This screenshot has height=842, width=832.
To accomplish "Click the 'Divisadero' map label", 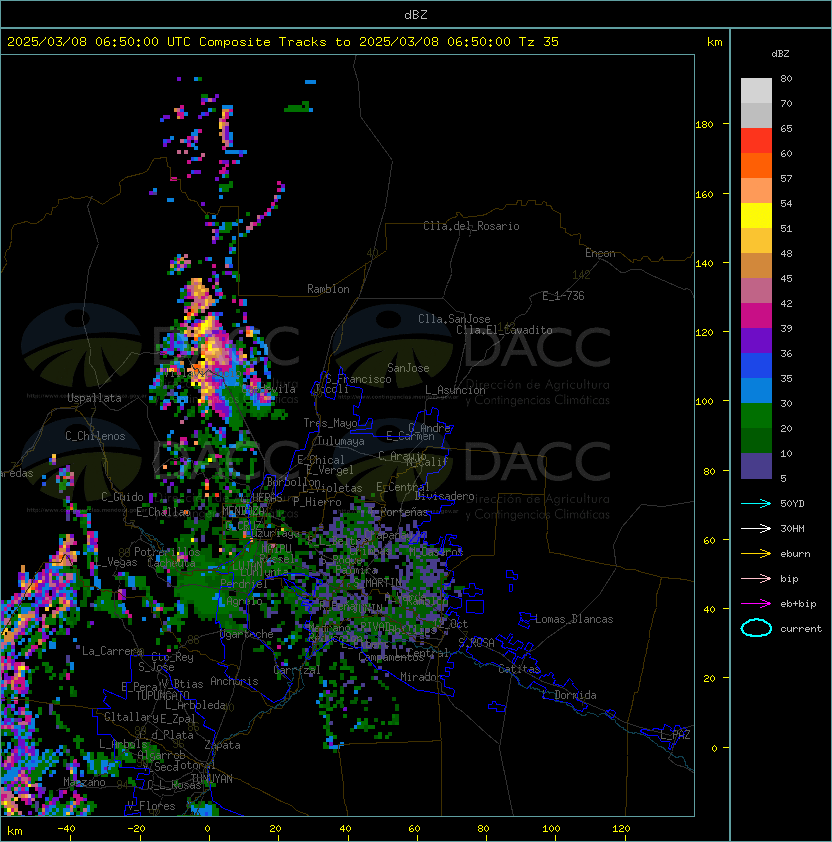I will point(445,496).
